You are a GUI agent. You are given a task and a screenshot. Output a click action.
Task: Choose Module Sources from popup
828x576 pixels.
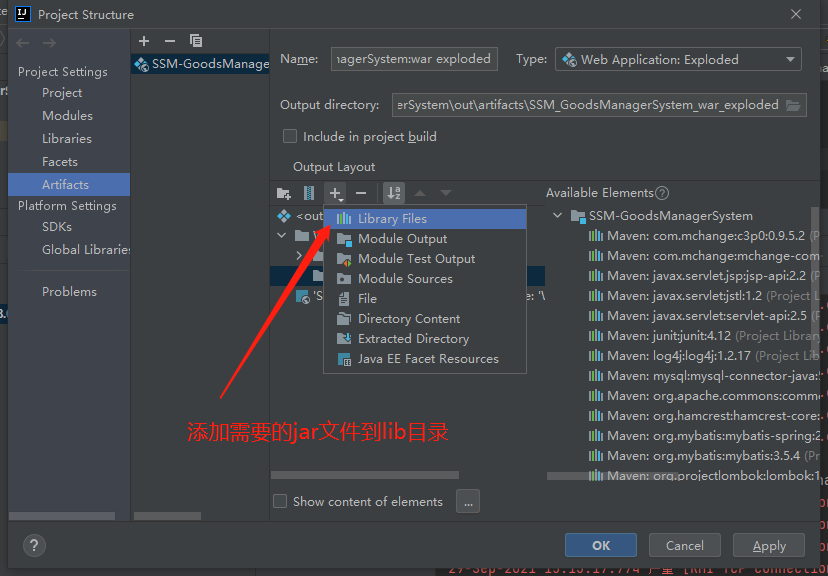click(x=425, y=279)
